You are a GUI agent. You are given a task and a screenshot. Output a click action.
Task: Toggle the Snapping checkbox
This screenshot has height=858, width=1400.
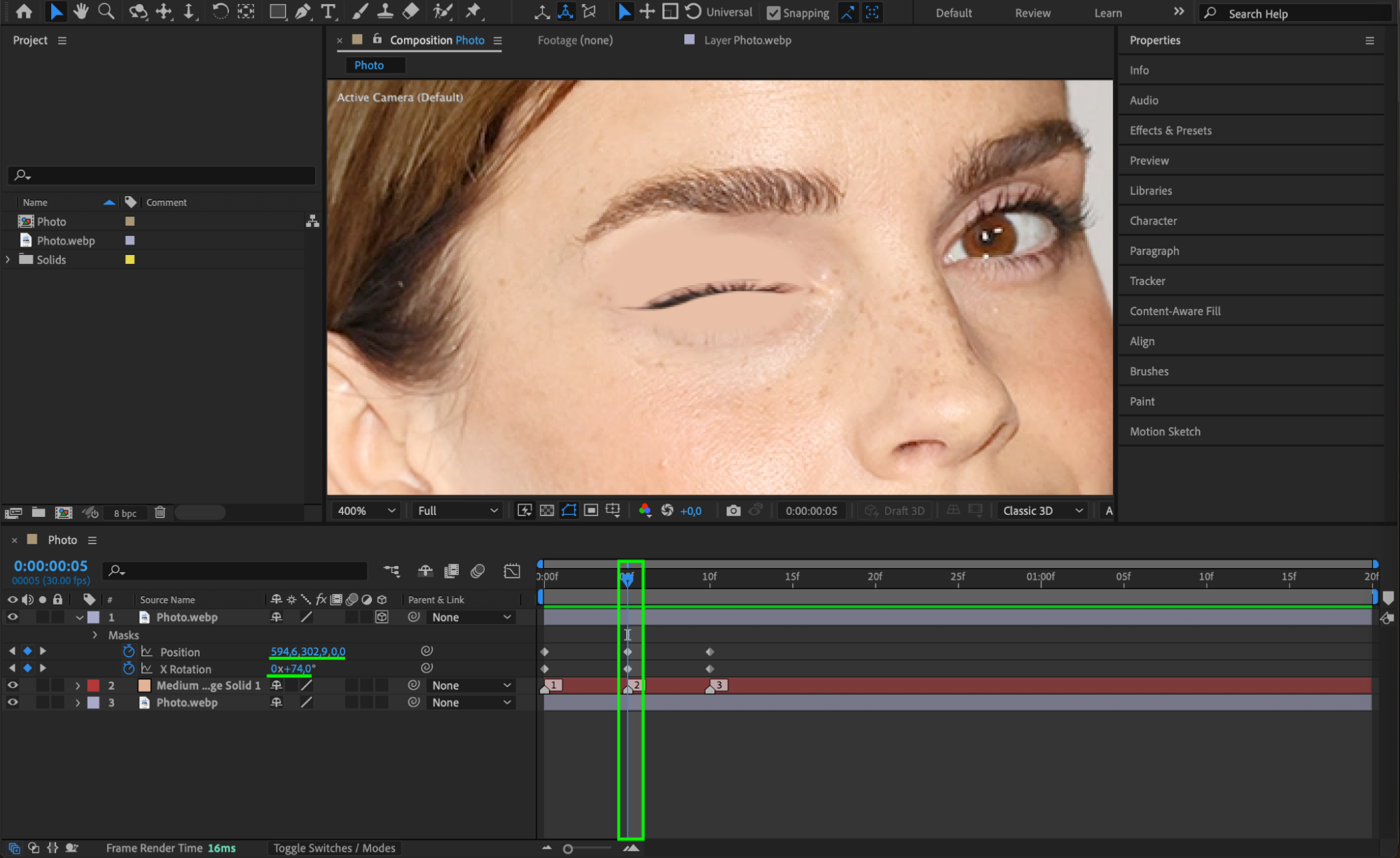coord(773,13)
